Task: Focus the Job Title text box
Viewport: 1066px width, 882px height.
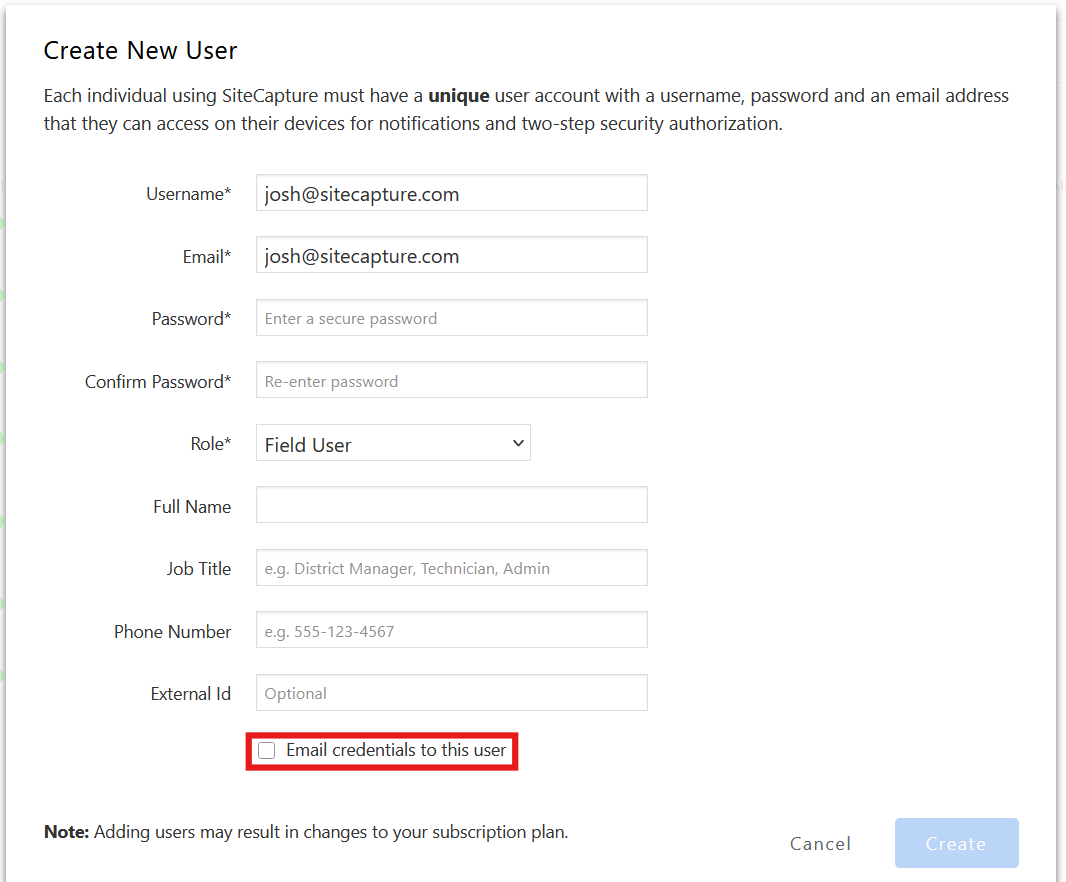Action: tap(451, 568)
